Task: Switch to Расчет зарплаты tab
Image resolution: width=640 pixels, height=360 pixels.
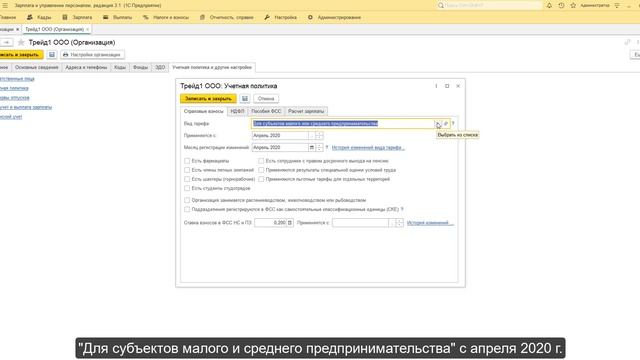Action: tap(306, 111)
